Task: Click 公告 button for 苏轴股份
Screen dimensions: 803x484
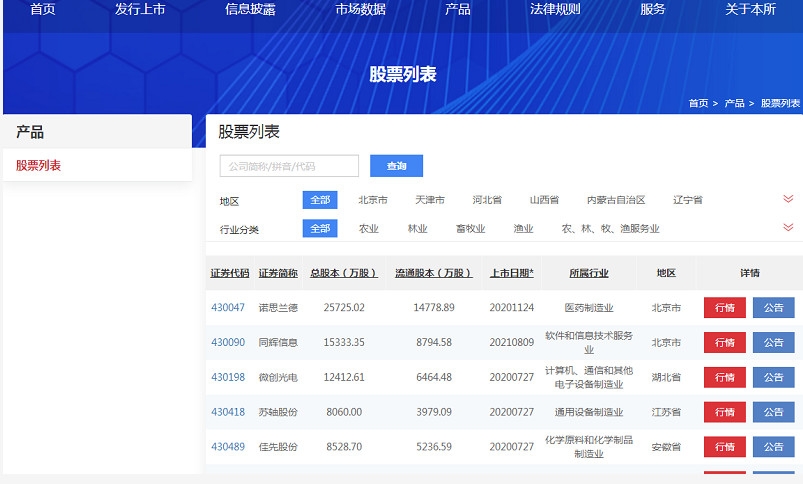Action: pos(773,412)
